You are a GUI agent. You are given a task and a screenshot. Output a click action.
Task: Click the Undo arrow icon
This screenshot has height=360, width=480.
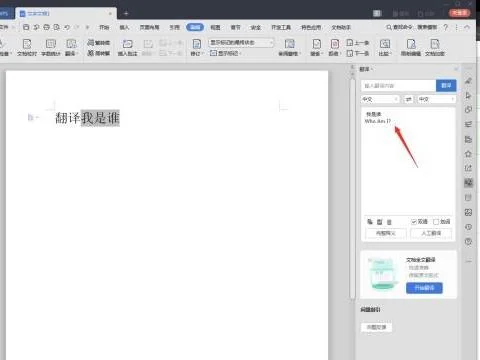tap(67, 27)
